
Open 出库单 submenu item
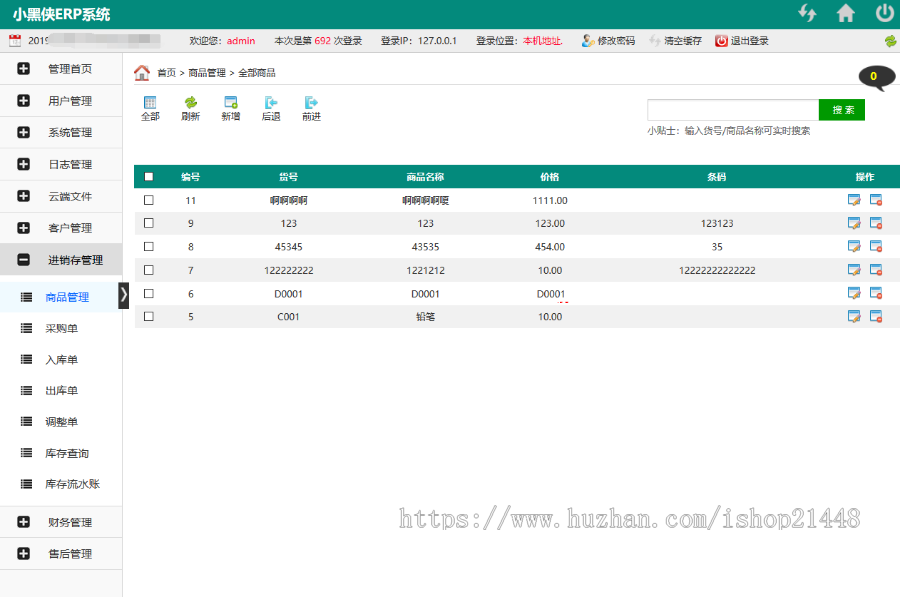click(x=61, y=391)
